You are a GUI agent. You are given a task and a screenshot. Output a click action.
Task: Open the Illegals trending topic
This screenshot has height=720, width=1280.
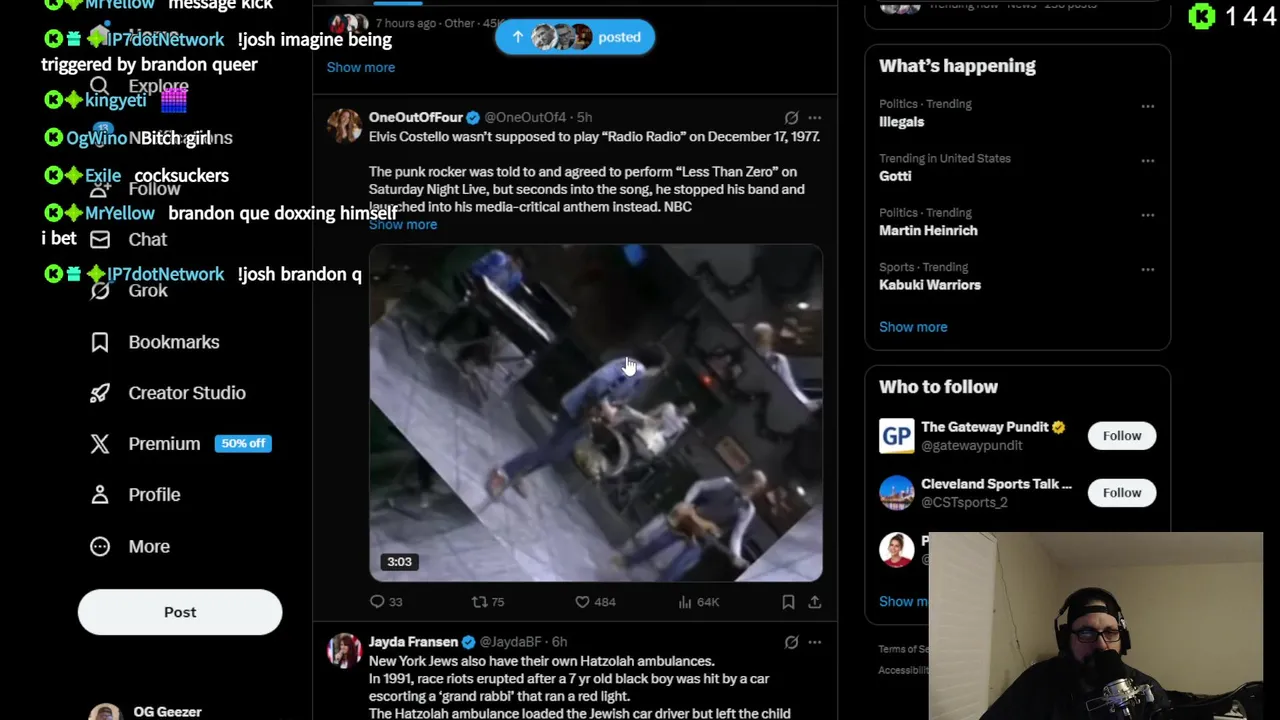[x=902, y=122]
